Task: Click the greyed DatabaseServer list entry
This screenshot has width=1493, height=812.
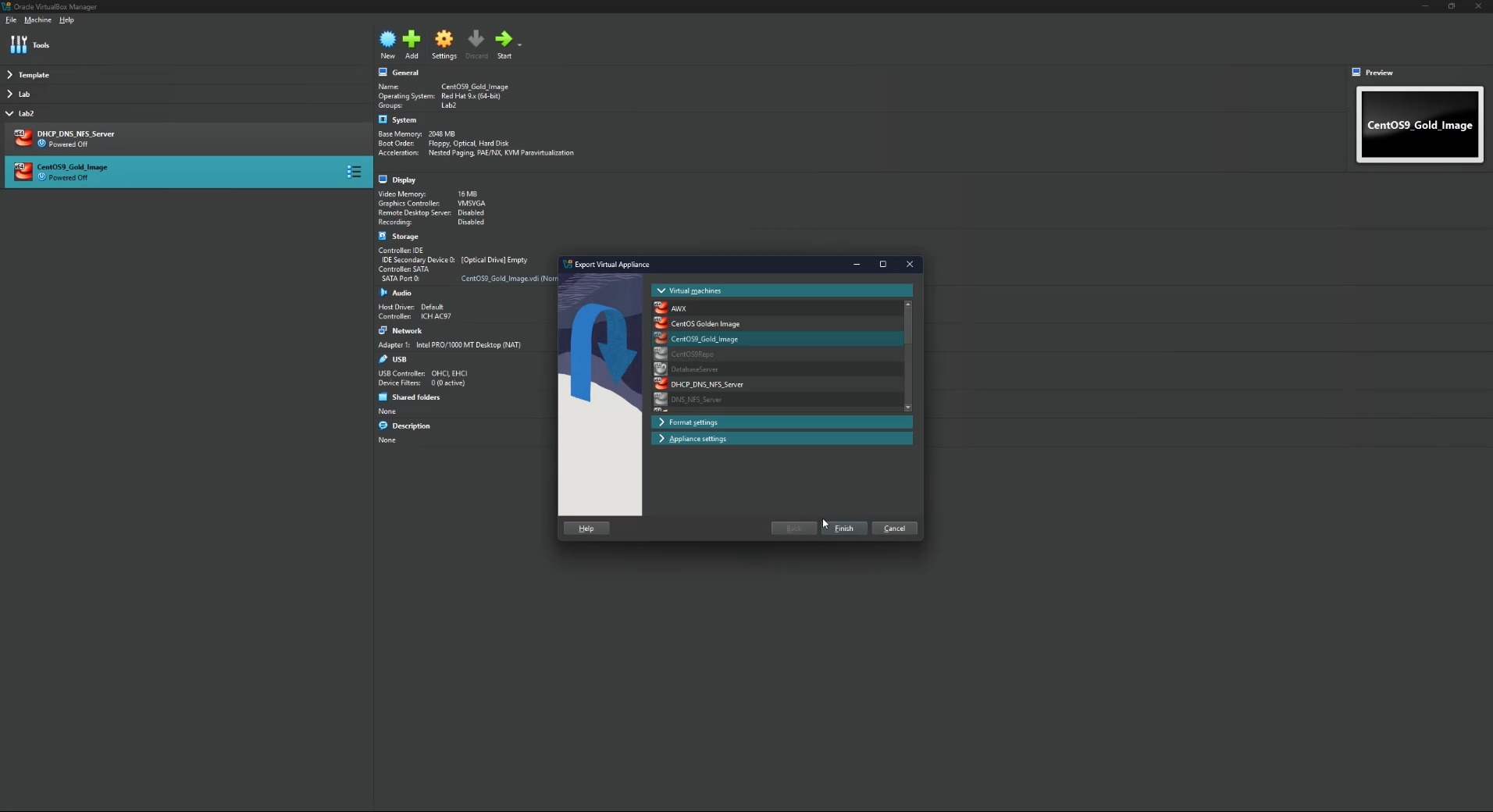Action: click(778, 369)
